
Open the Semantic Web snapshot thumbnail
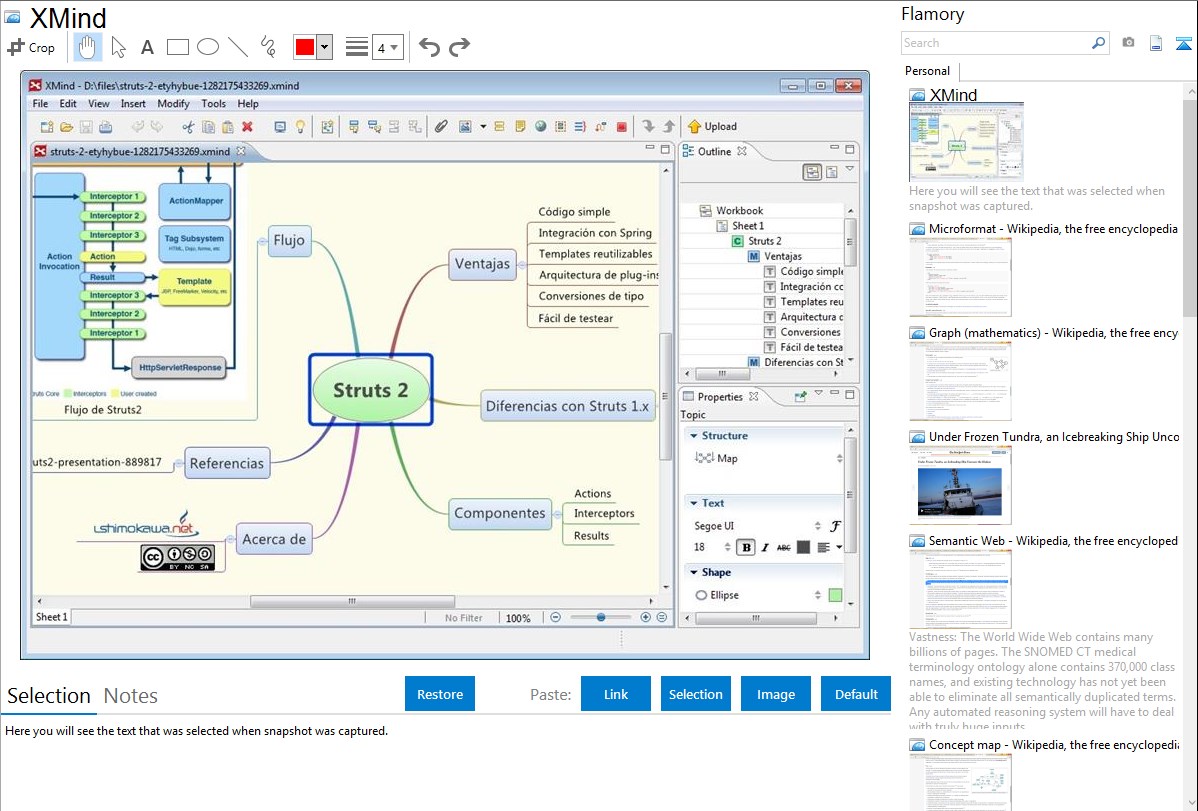(x=960, y=588)
